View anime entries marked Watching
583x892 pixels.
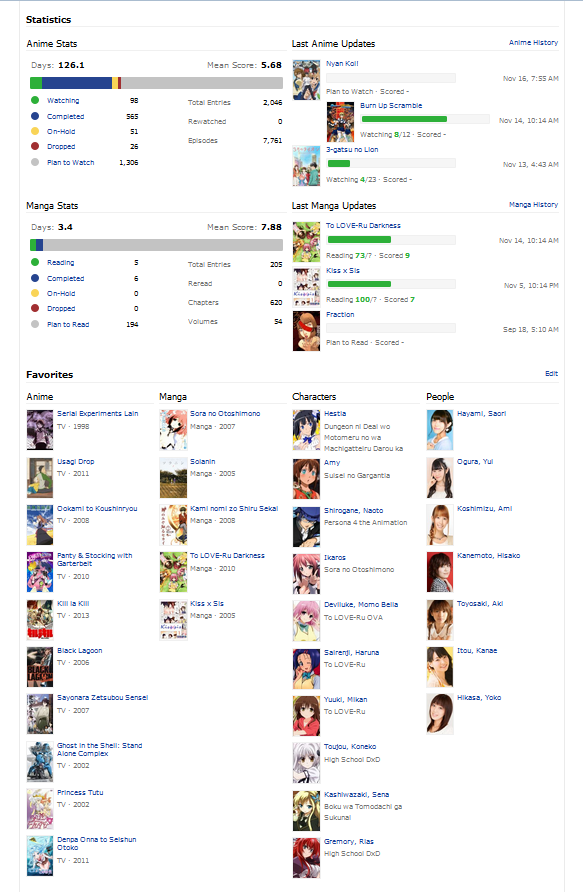coord(63,101)
